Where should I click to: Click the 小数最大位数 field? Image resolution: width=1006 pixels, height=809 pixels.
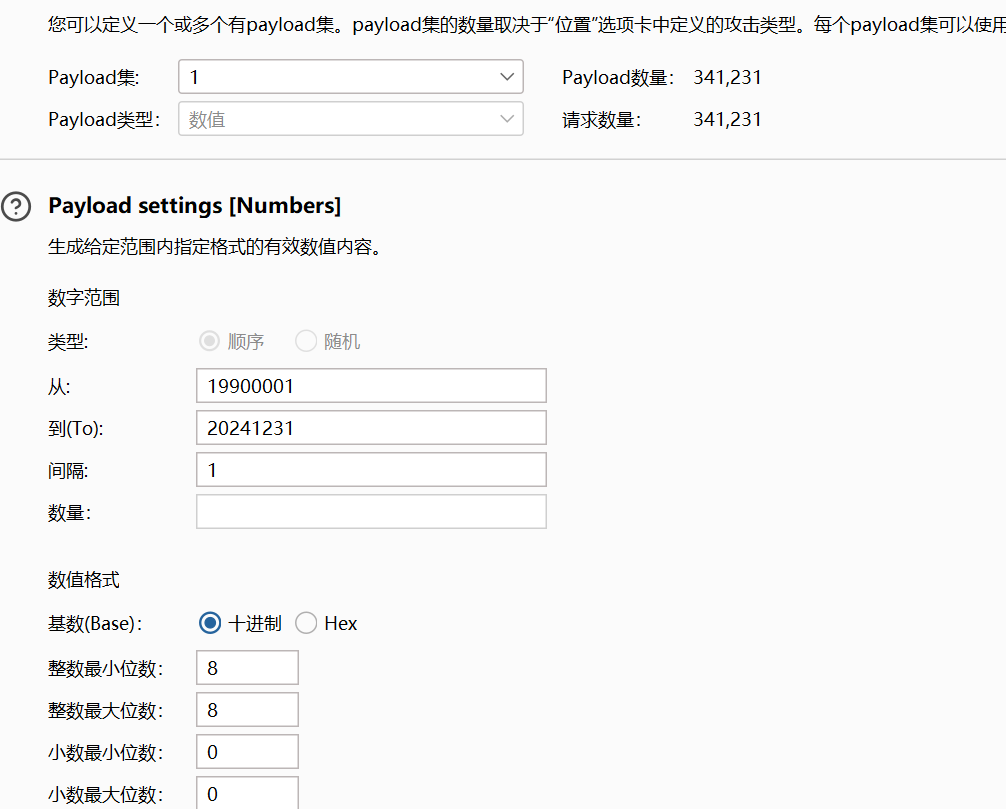(x=248, y=793)
